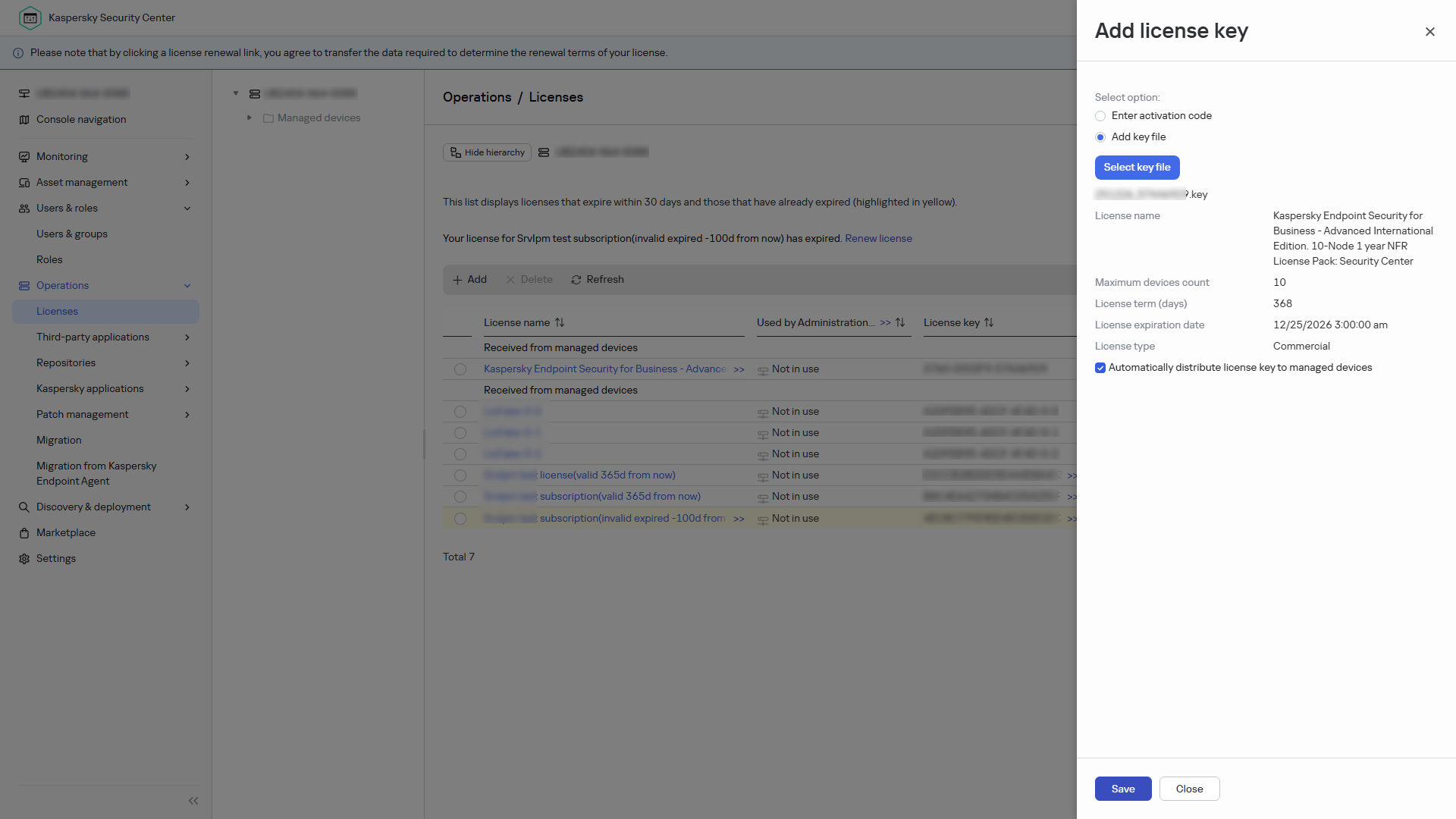Click the Discovery & deployment magnifier icon
The image size is (1456, 819).
pos(24,507)
